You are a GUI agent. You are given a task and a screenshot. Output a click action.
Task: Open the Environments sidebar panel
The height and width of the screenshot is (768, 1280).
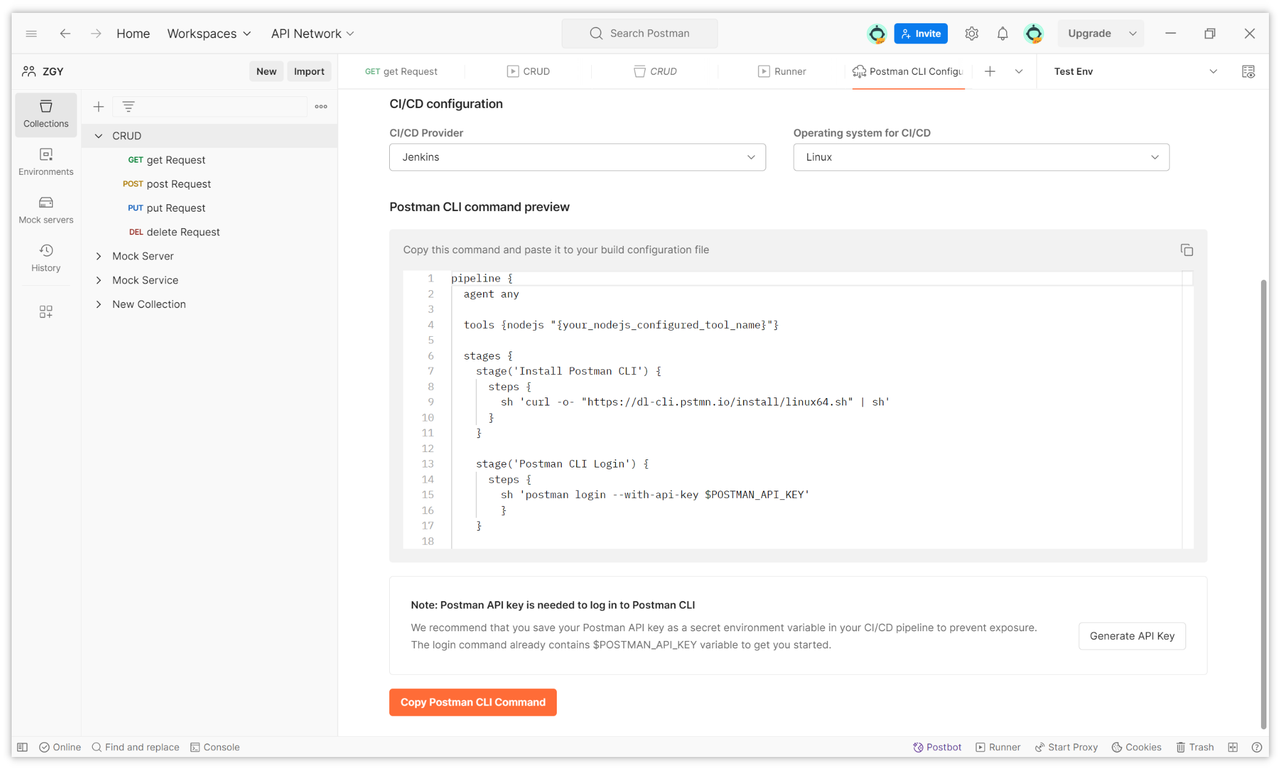pos(46,162)
